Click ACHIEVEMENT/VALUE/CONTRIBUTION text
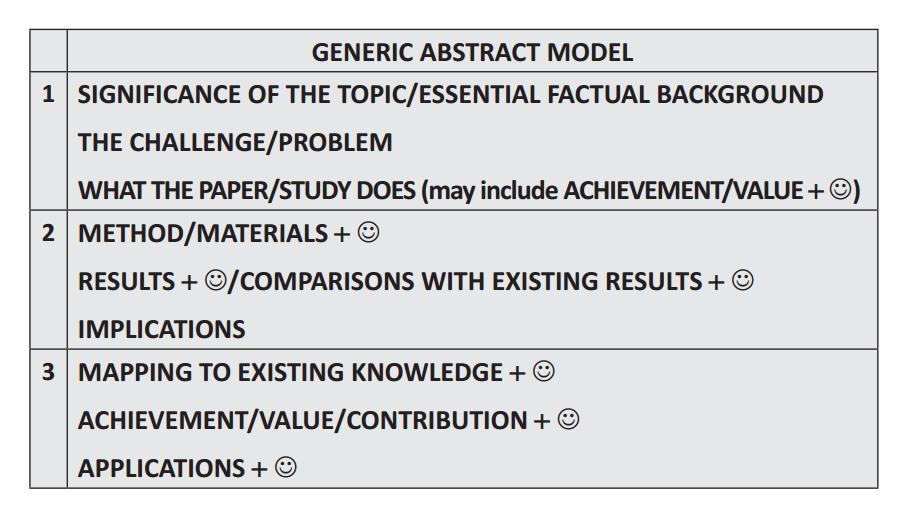911x513 pixels. 303,420
